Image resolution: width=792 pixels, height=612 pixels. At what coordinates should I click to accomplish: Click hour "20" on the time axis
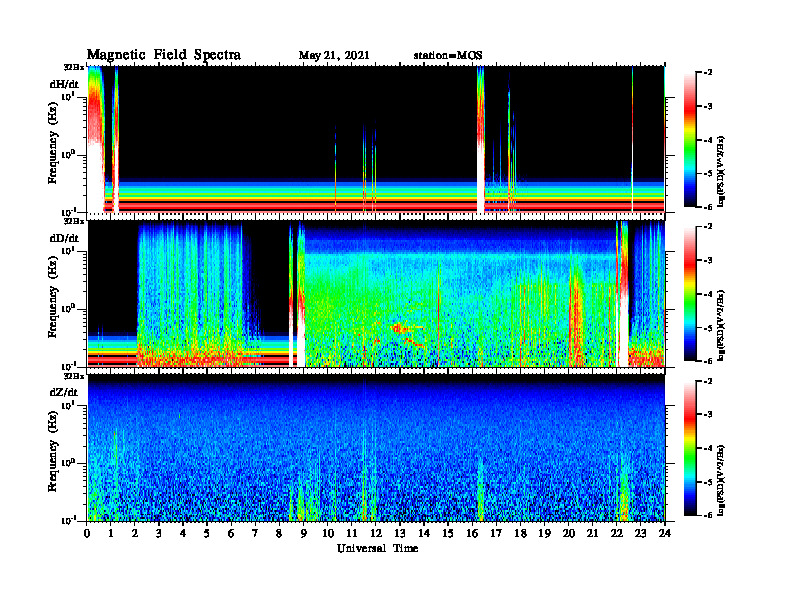569,534
